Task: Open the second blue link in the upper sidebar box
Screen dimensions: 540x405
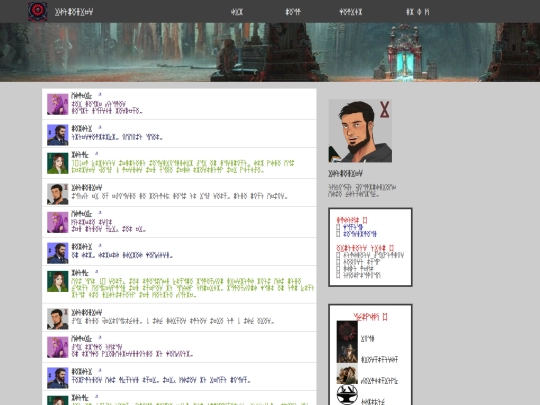Action: pos(360,234)
